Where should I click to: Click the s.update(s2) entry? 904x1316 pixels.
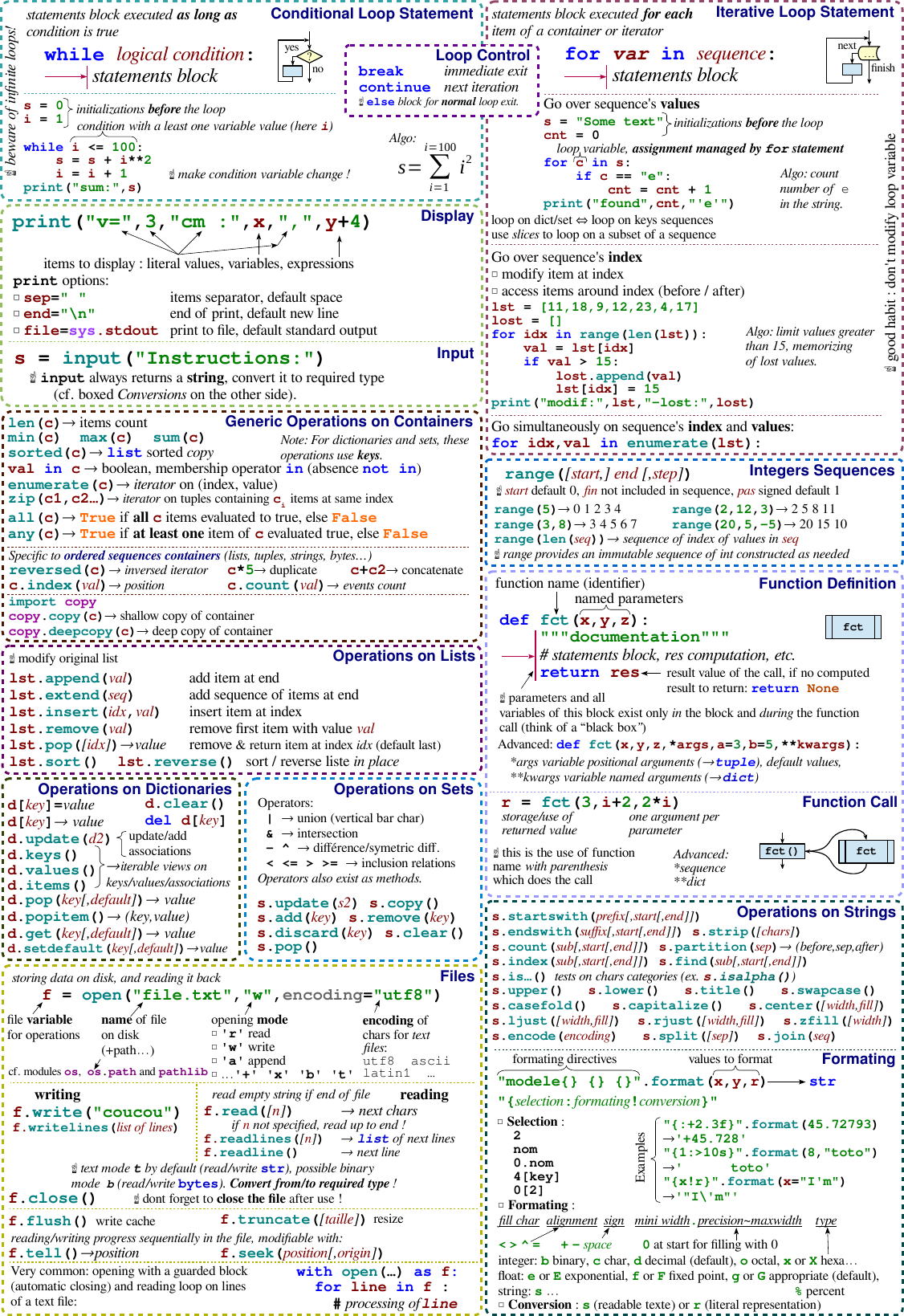click(307, 903)
